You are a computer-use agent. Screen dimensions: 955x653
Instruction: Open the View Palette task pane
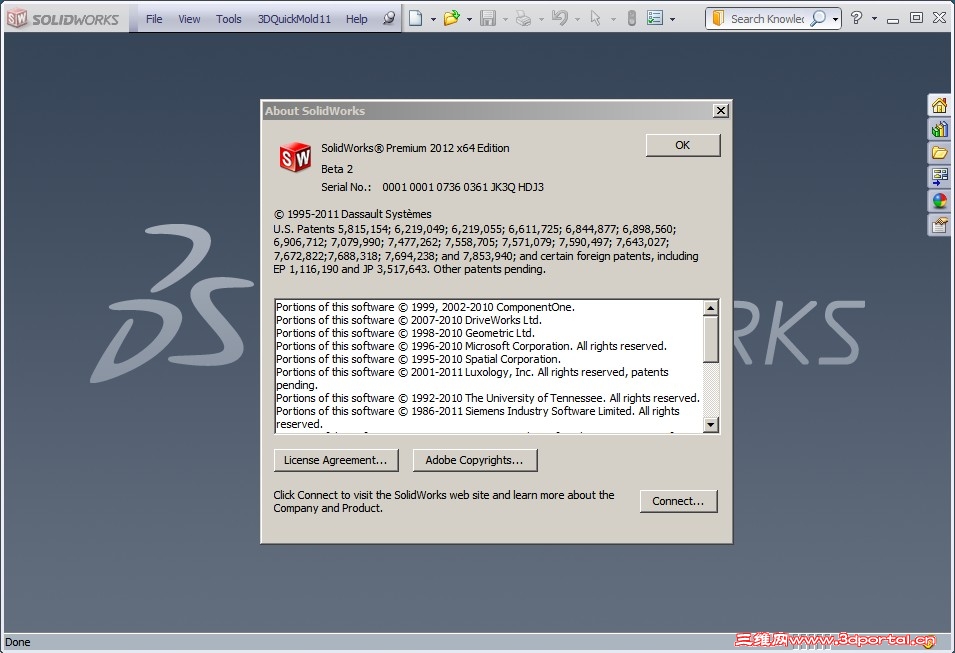(x=939, y=176)
